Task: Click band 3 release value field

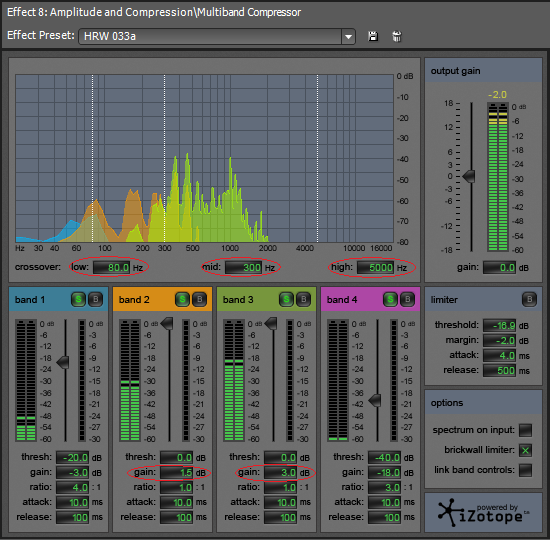Action: click(280, 517)
